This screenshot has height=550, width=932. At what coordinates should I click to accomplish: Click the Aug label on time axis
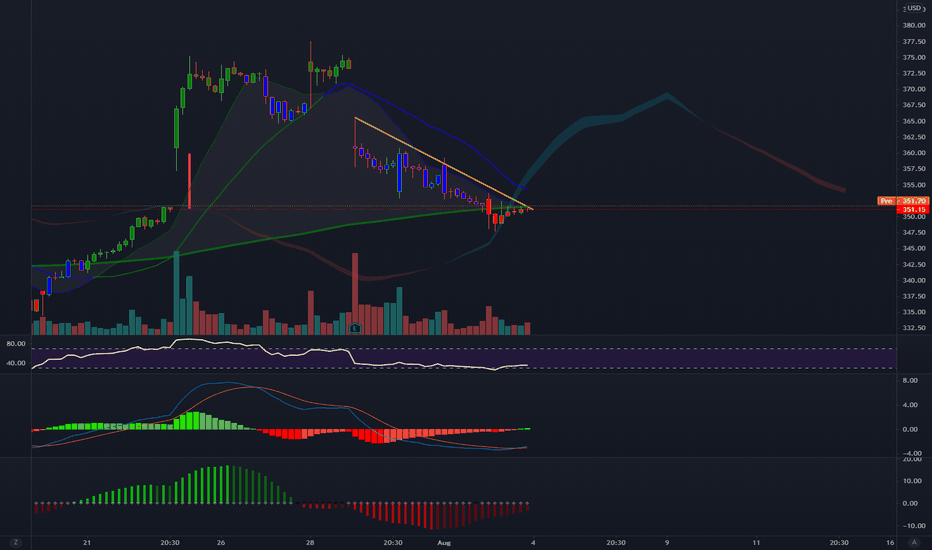[x=444, y=542]
